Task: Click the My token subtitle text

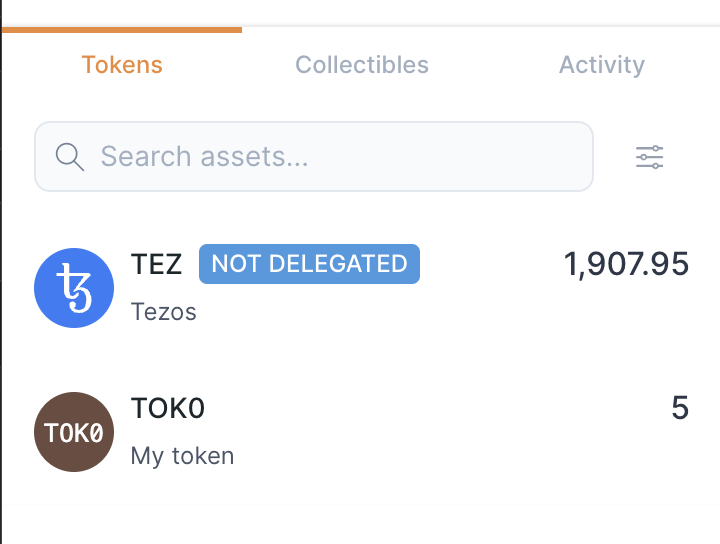Action: click(182, 456)
